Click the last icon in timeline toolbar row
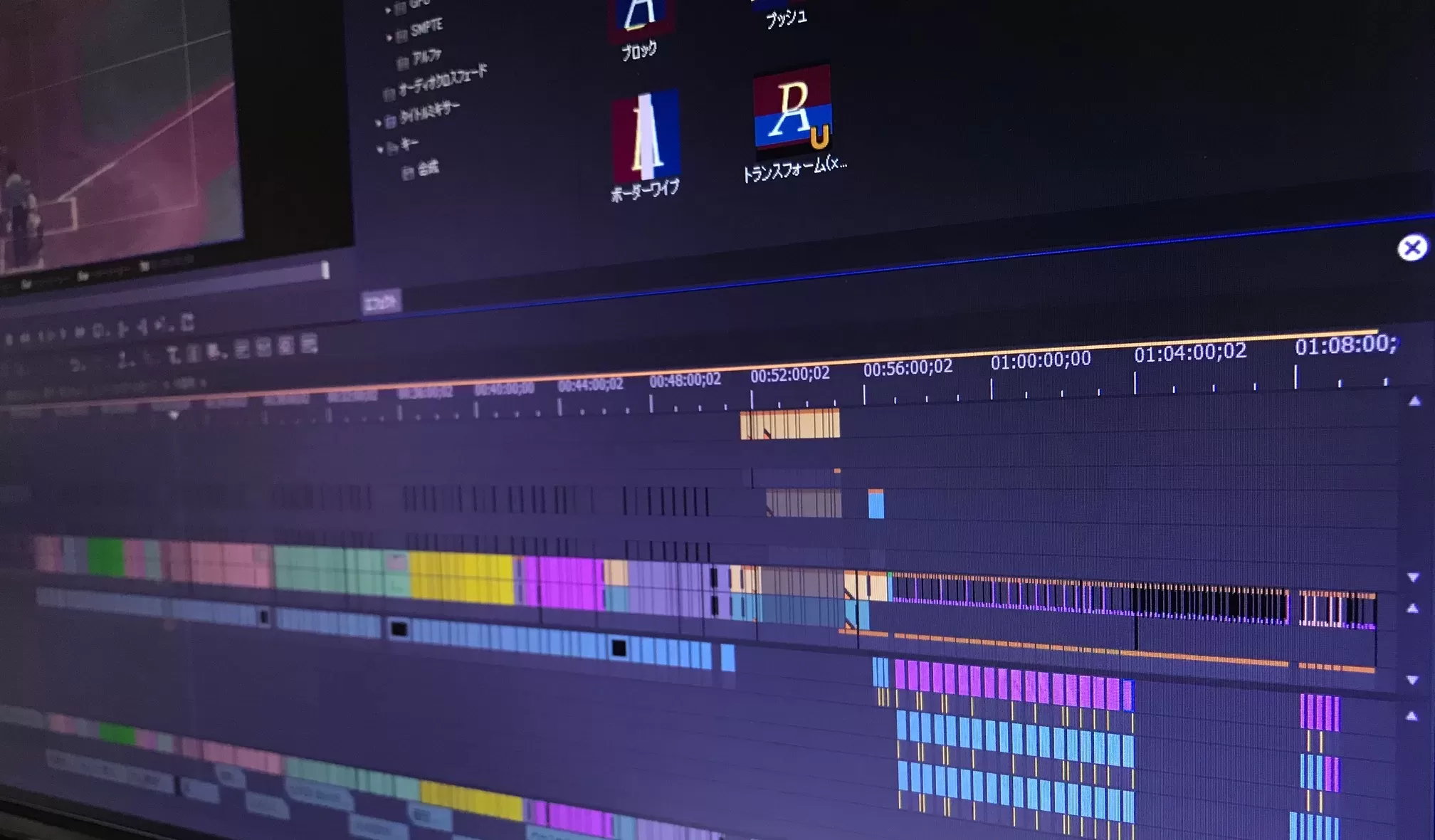This screenshot has width=1435, height=840. tap(308, 345)
